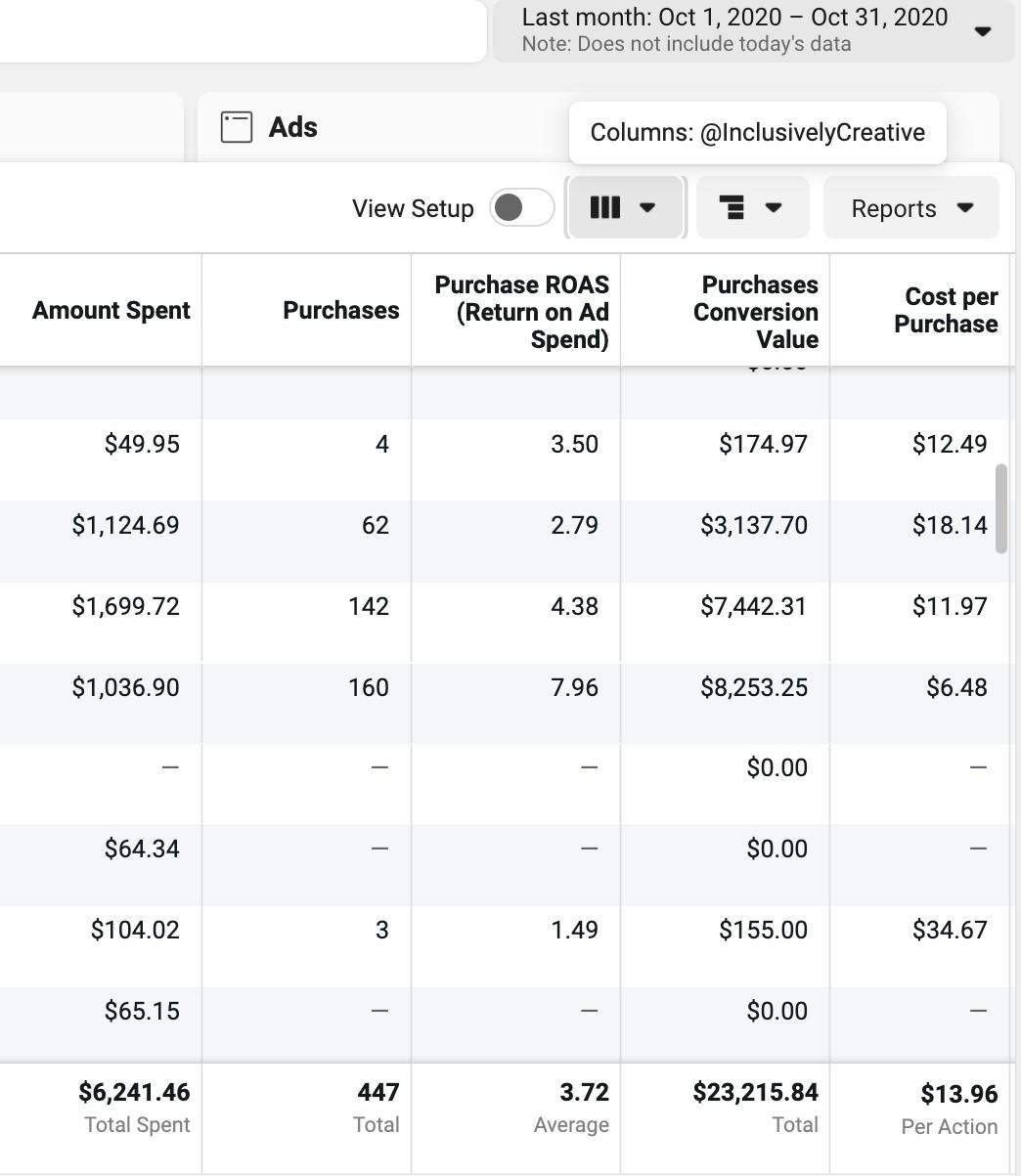Click the Cost per Purchase header
Screen dimensions: 1021x1176
click(946, 311)
